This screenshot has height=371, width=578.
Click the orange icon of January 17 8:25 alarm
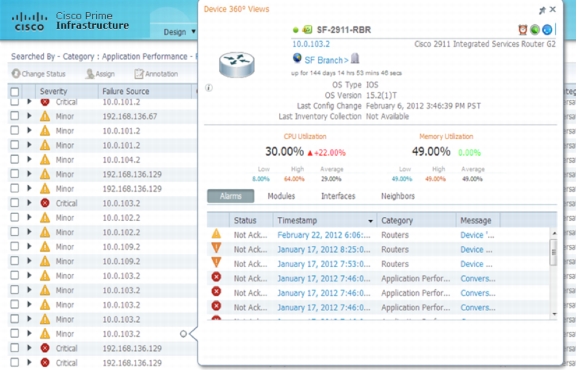tap(216, 248)
